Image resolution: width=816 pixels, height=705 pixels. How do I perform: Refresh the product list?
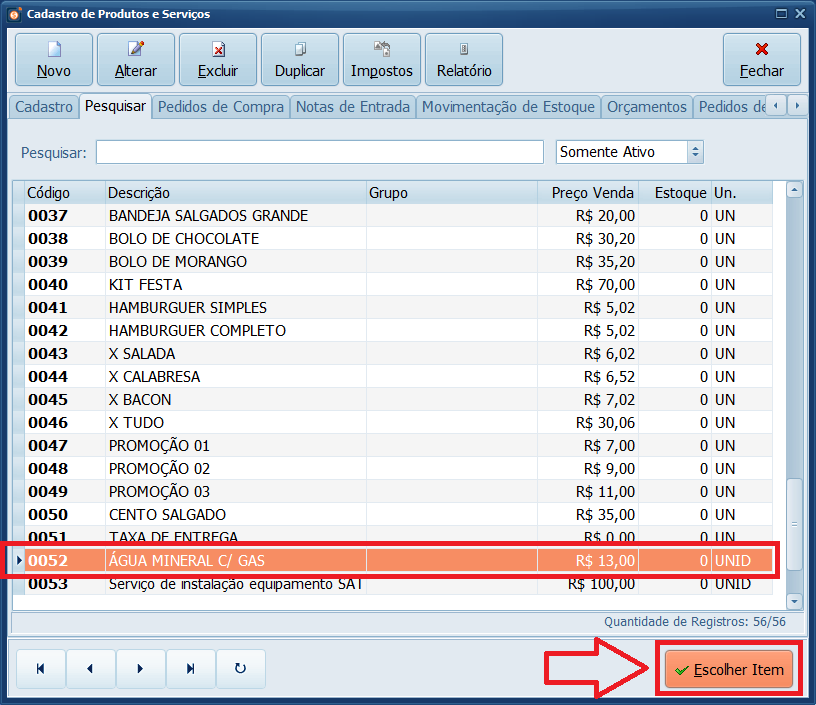click(x=240, y=669)
